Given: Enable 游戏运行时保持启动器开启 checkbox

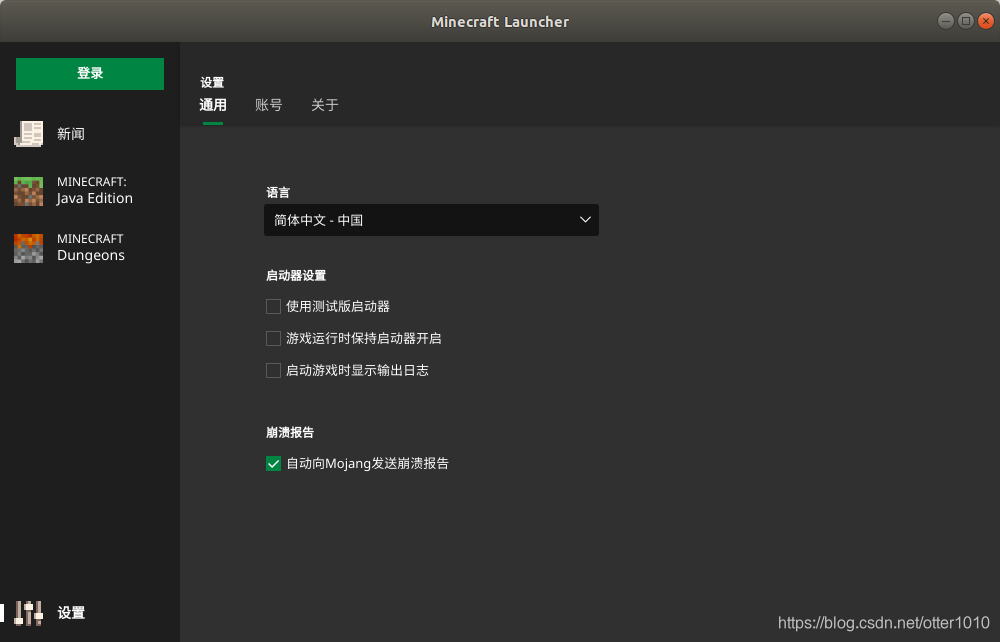Looking at the screenshot, I should 273,339.
